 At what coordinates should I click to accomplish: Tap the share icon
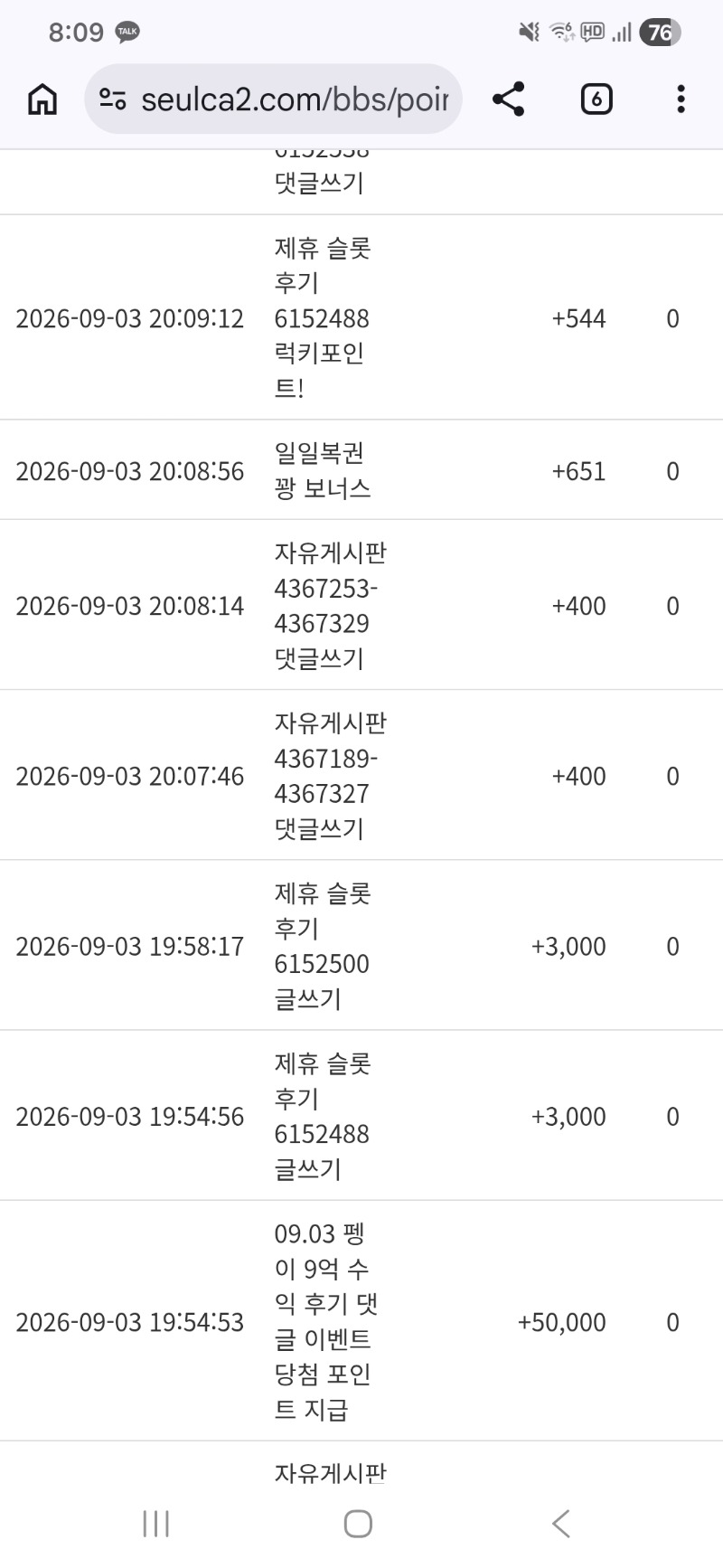(x=509, y=99)
